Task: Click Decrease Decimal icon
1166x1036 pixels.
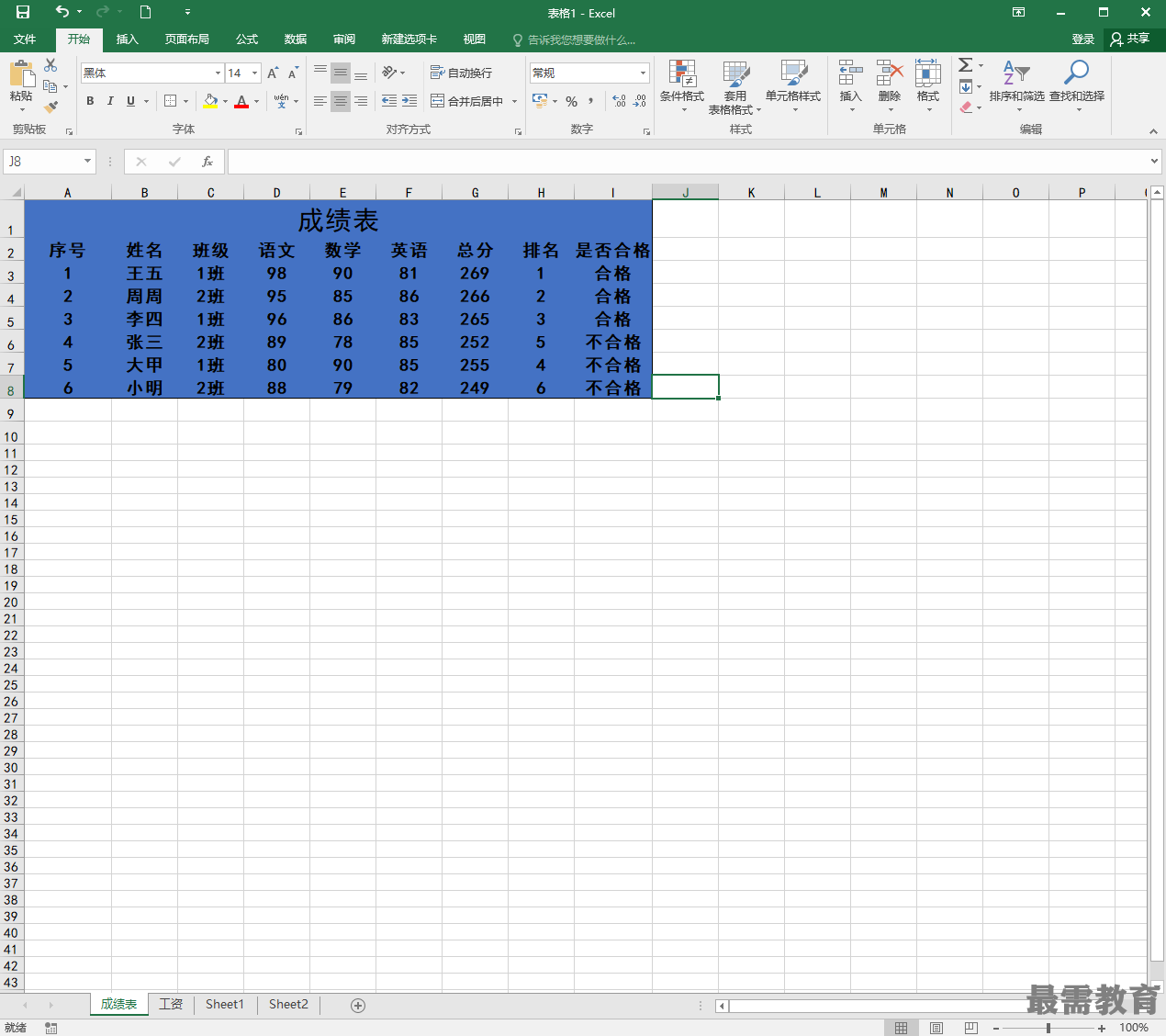Action: 640,101
